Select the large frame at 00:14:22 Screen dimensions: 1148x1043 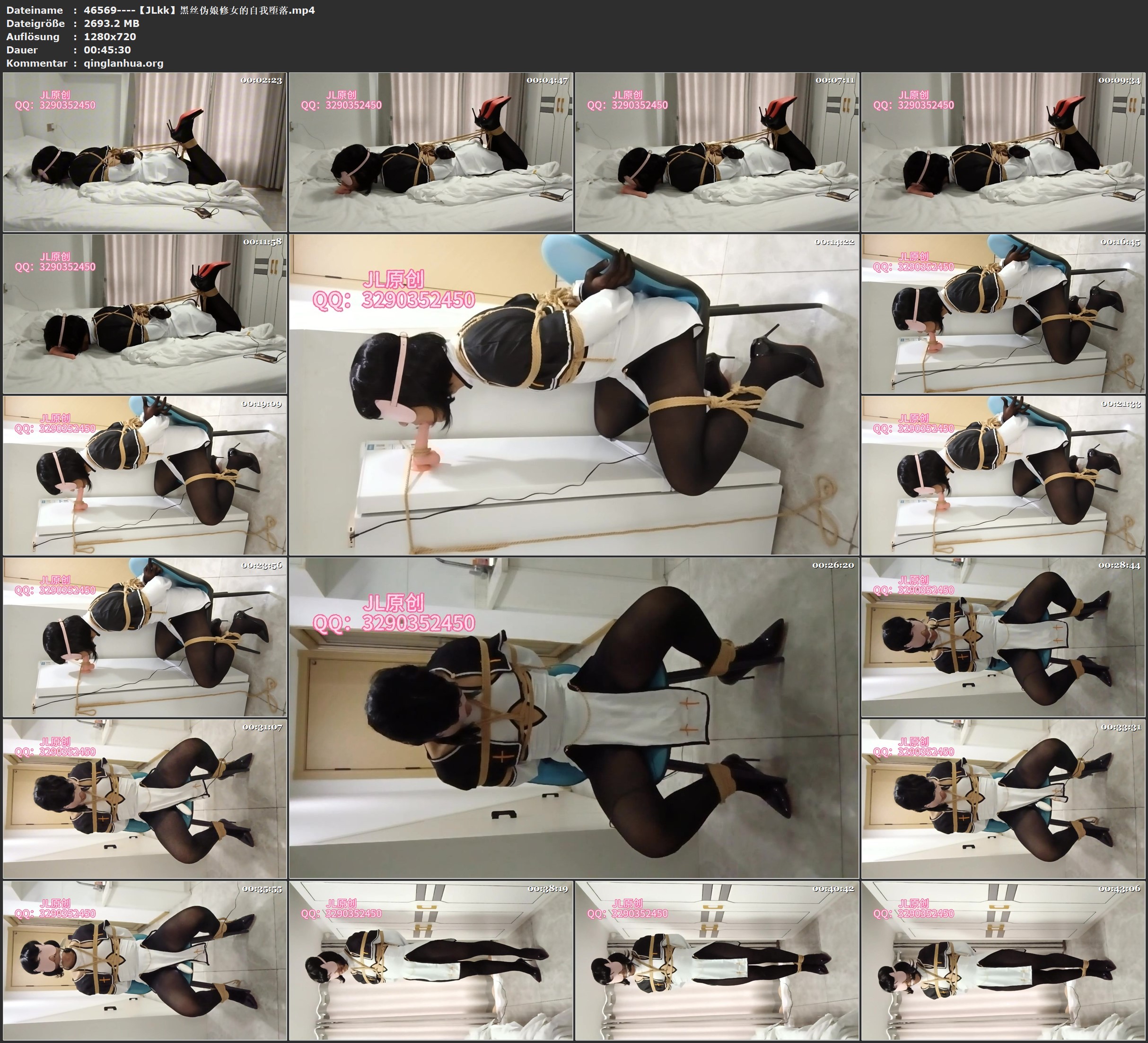[x=573, y=394]
